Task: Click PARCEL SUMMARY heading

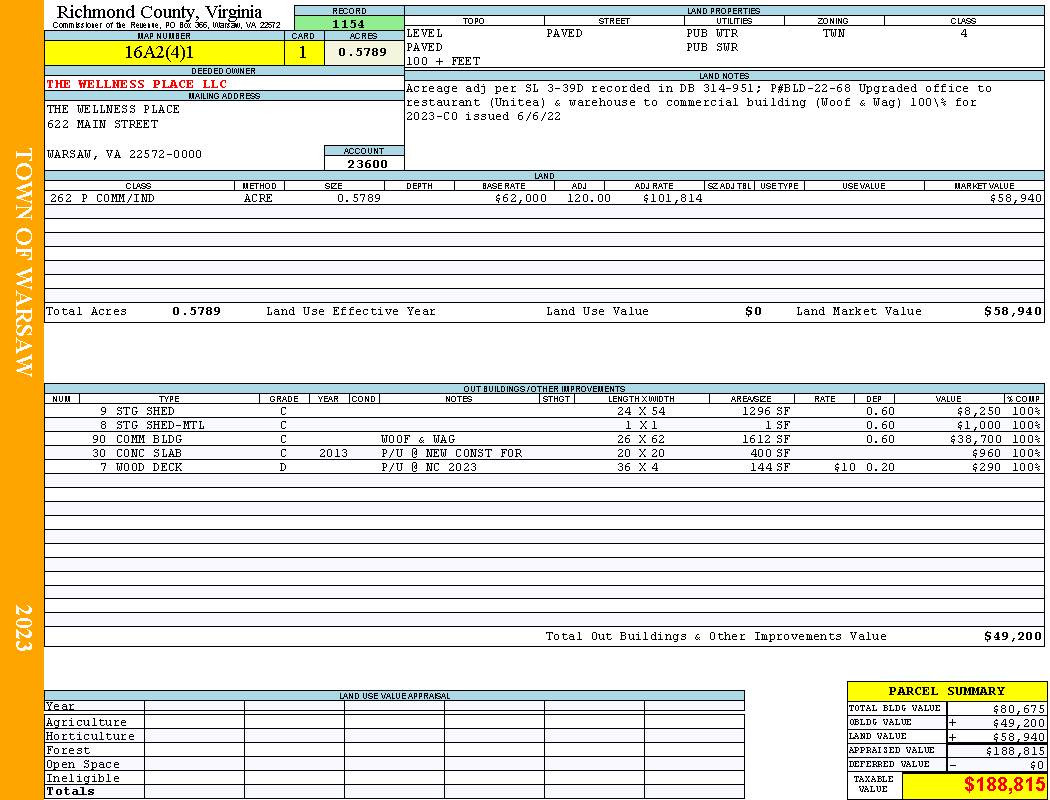Action: pyautogui.click(x=946, y=692)
